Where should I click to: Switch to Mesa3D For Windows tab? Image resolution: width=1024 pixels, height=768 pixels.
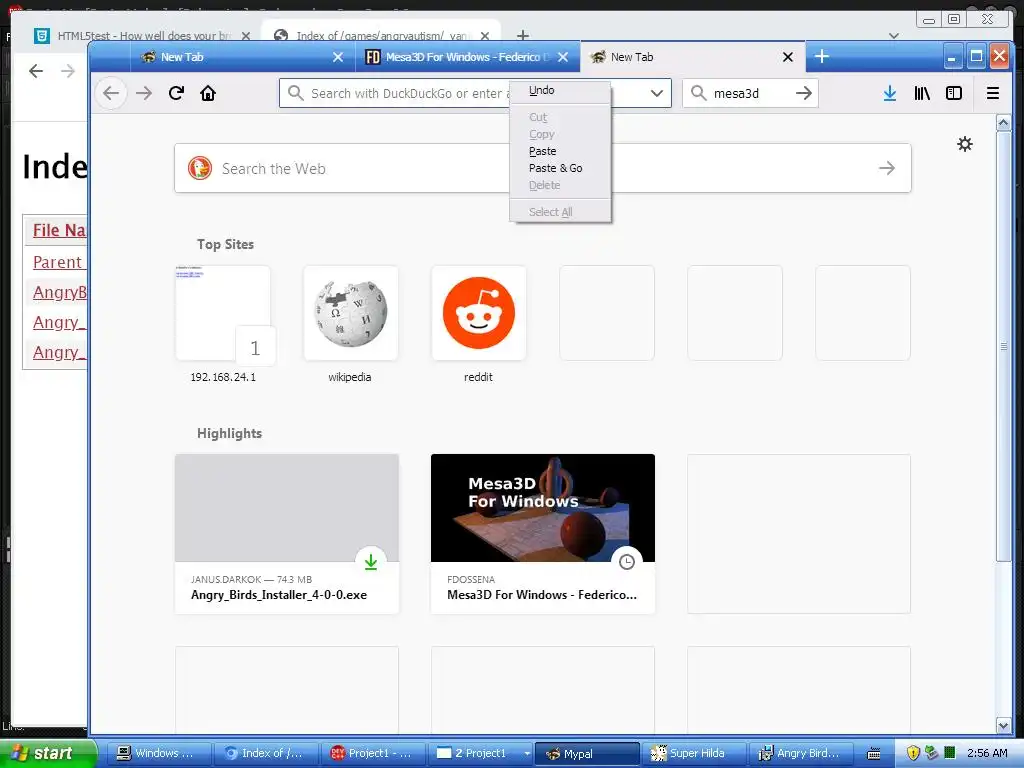coord(467,57)
